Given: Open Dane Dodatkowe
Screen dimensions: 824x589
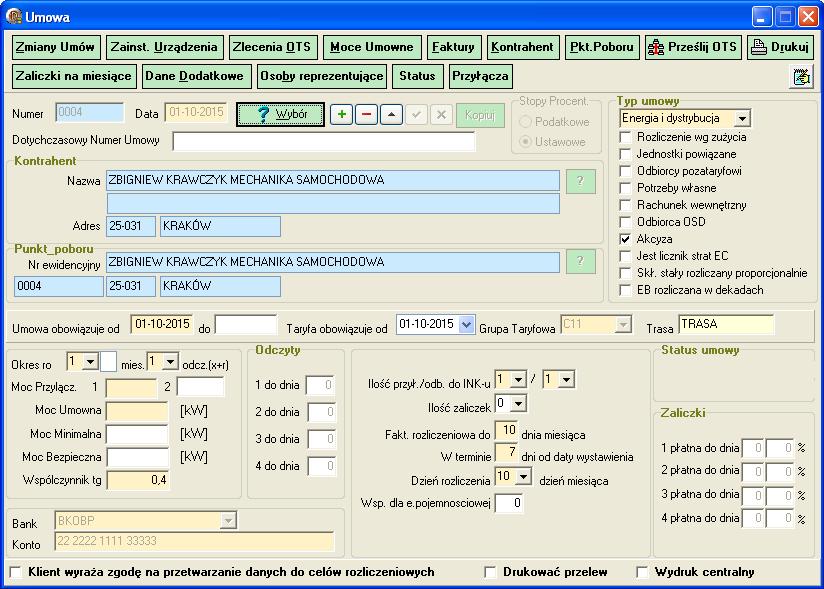Looking at the screenshot, I should 197,76.
